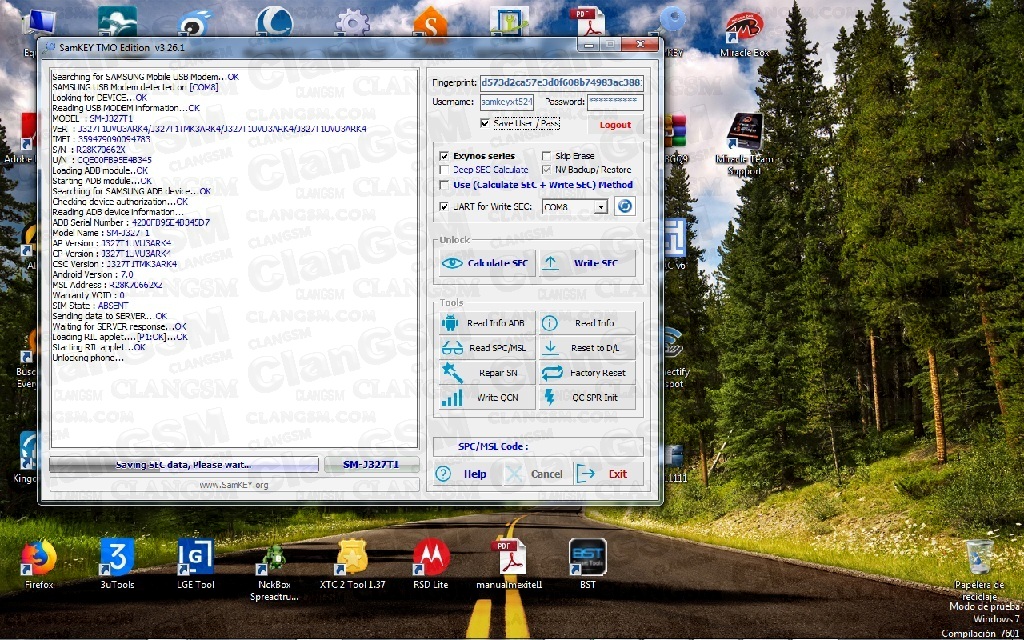Viewport: 1024px width, 640px height.
Task: Click the SM-J327T1 model button
Action: tap(372, 464)
